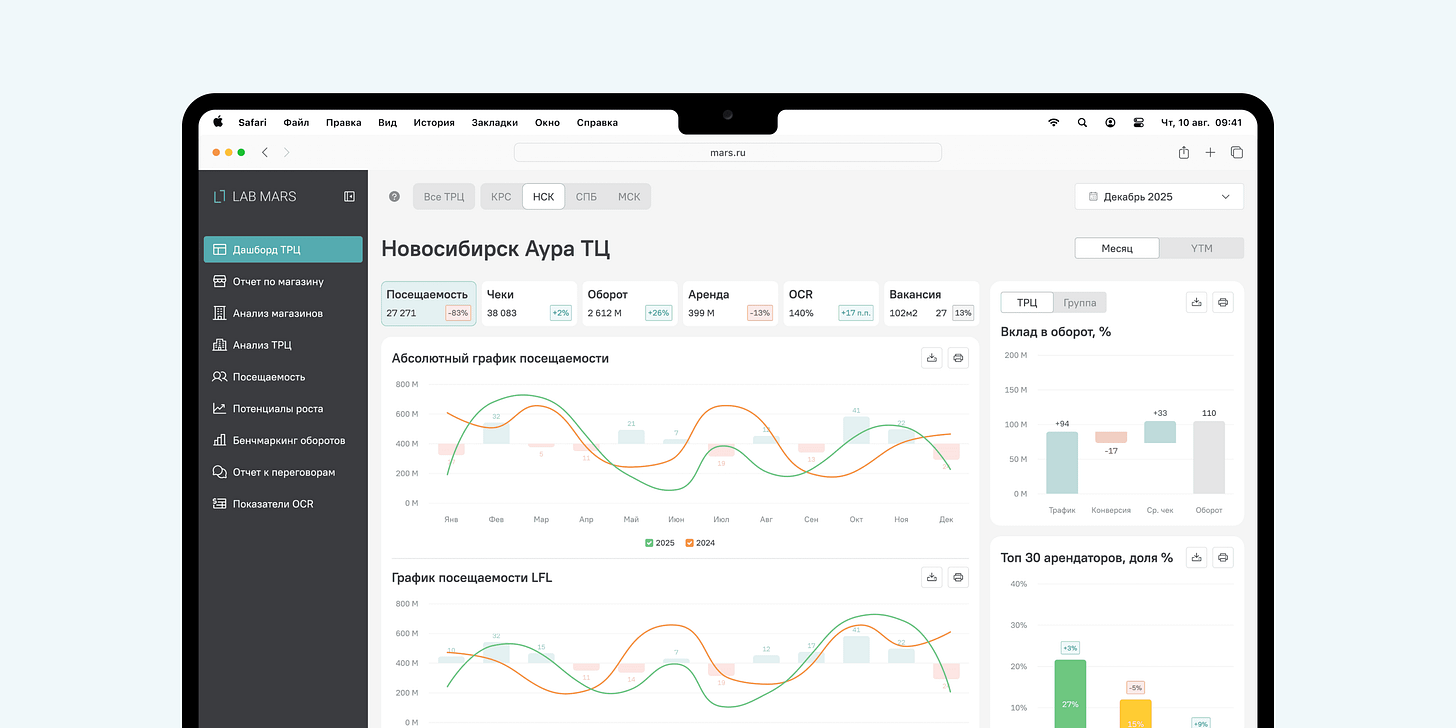1456x728 pixels.
Task: Click the help question mark icon
Action: click(x=394, y=196)
